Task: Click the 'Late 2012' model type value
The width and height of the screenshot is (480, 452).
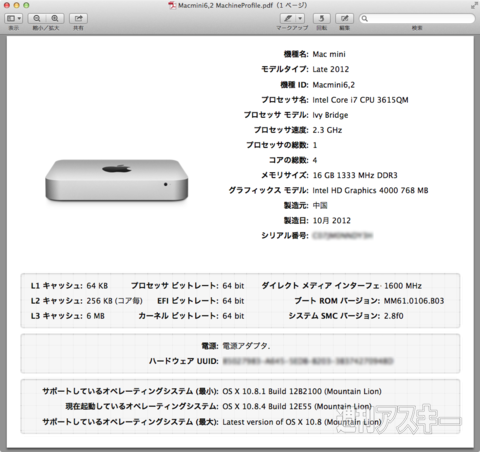Action: click(x=331, y=69)
